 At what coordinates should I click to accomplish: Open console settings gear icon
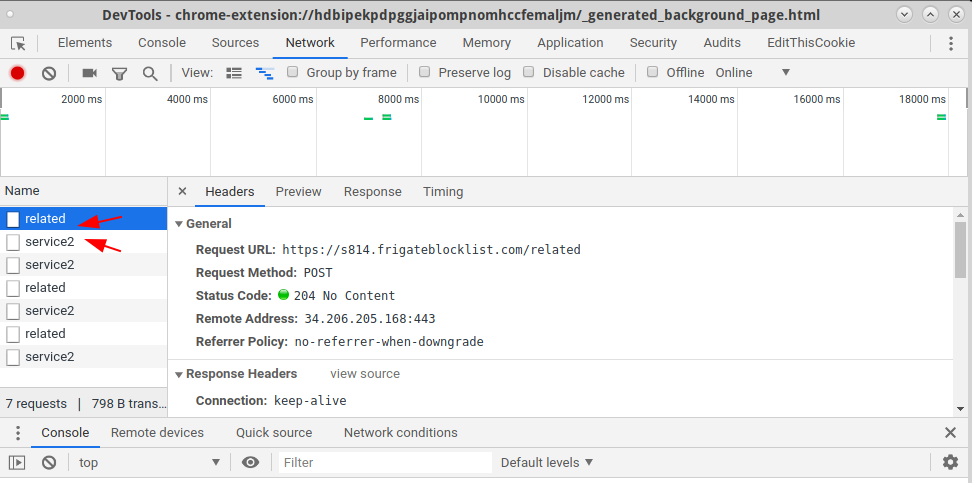950,462
